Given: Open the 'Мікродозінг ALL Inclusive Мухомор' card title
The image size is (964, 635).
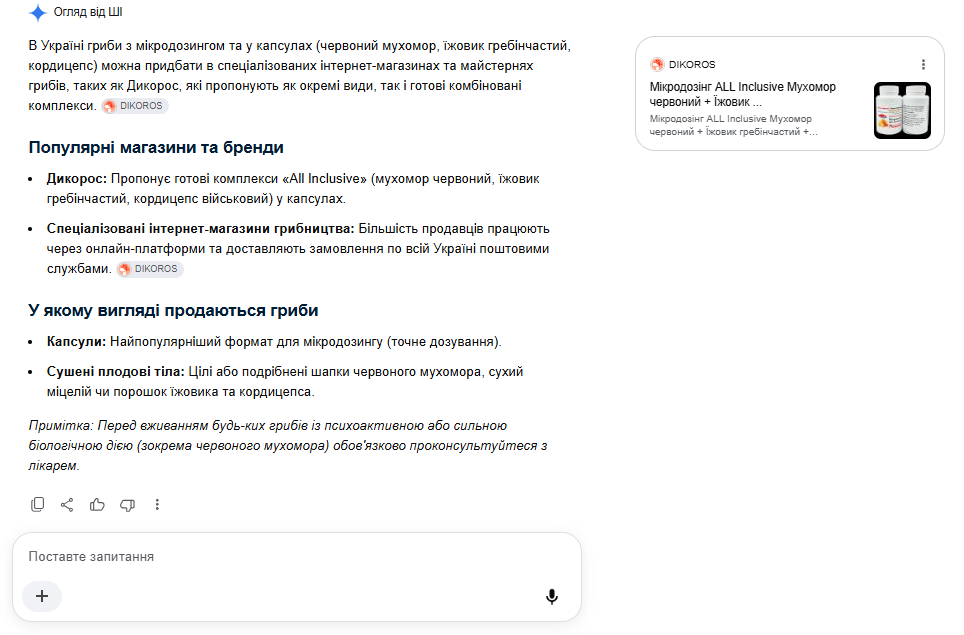Looking at the screenshot, I should click(743, 94).
